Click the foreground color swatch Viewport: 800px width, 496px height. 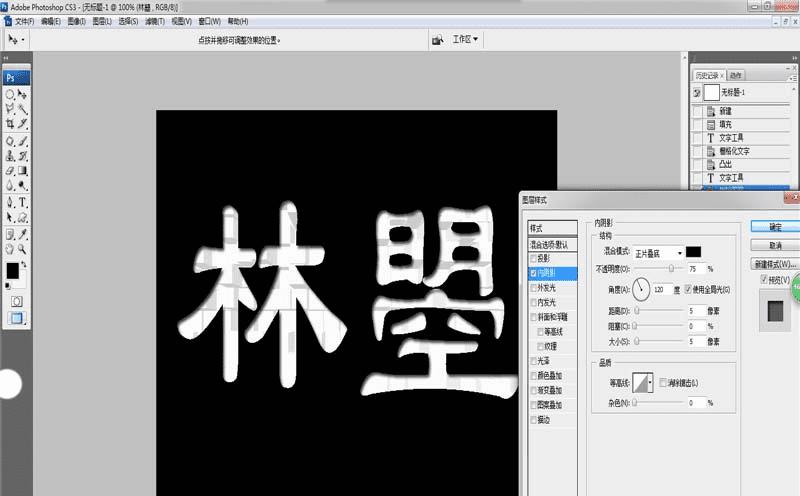[x=12, y=271]
